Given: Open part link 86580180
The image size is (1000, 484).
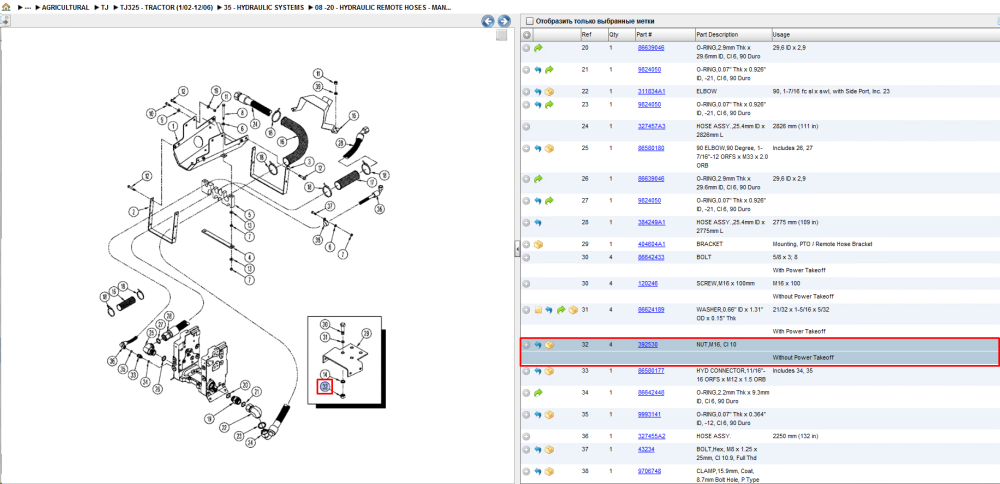Looking at the screenshot, I should pyautogui.click(x=651, y=148).
